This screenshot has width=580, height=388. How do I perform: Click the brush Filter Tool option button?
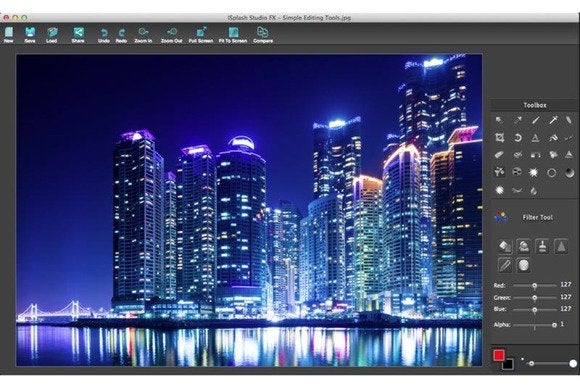pyautogui.click(x=542, y=246)
